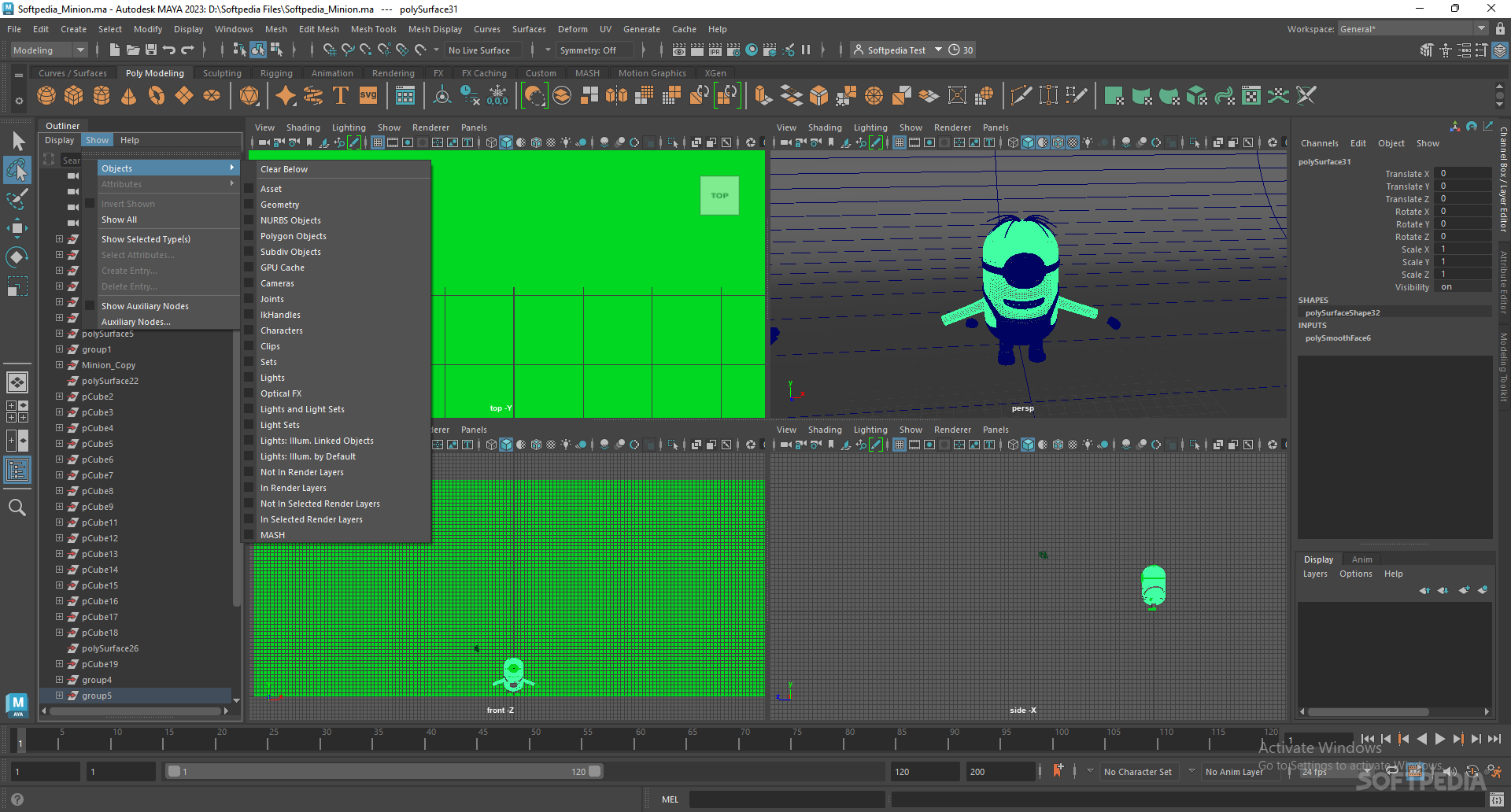Toggle the Lights filter checkbox

[x=249, y=378]
